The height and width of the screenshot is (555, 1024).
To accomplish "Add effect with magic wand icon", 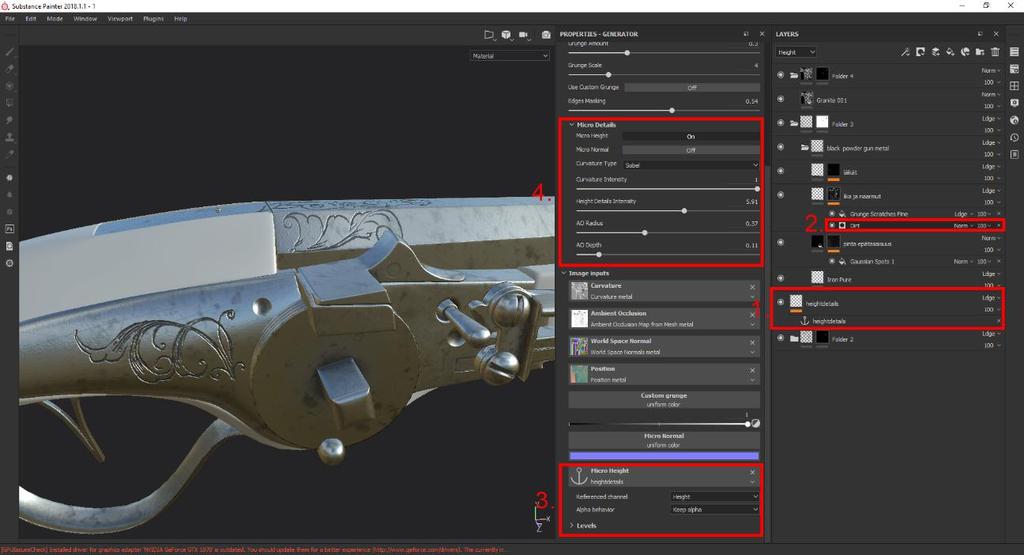I will pyautogui.click(x=905, y=52).
